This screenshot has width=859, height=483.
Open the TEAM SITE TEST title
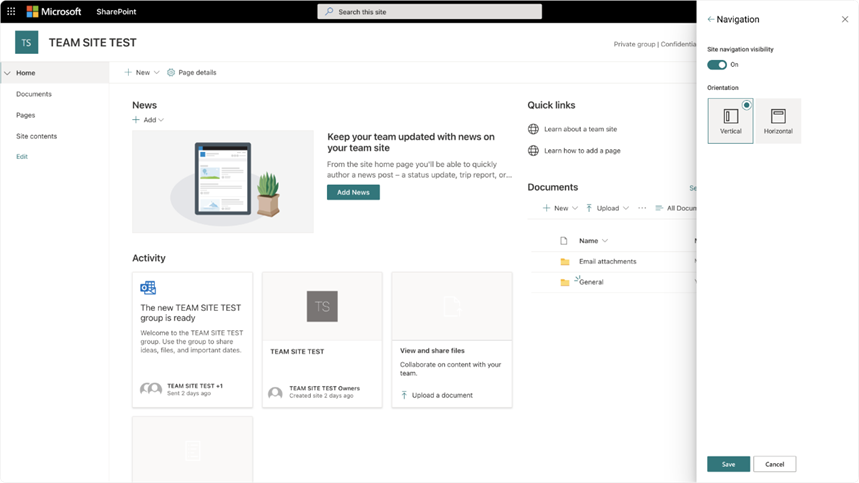[x=93, y=43]
